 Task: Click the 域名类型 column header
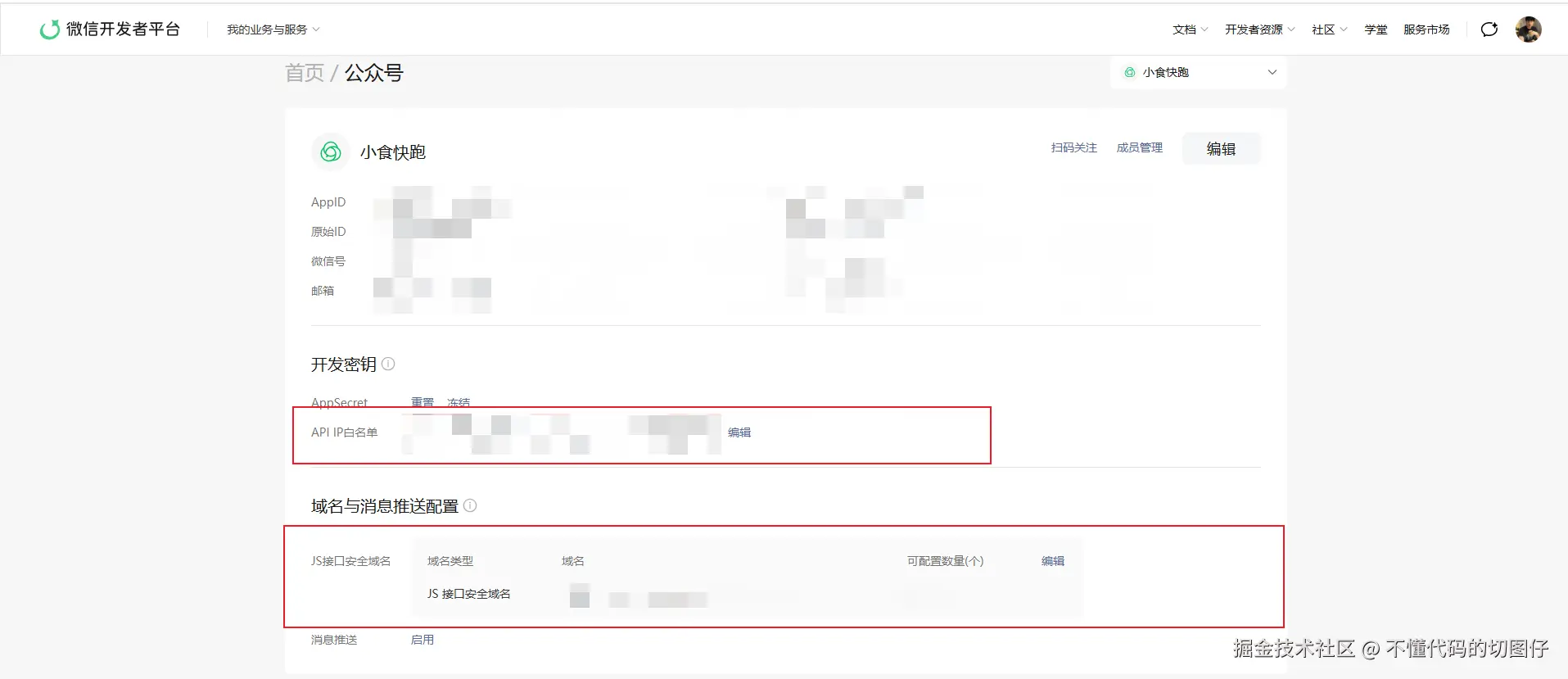pos(450,561)
